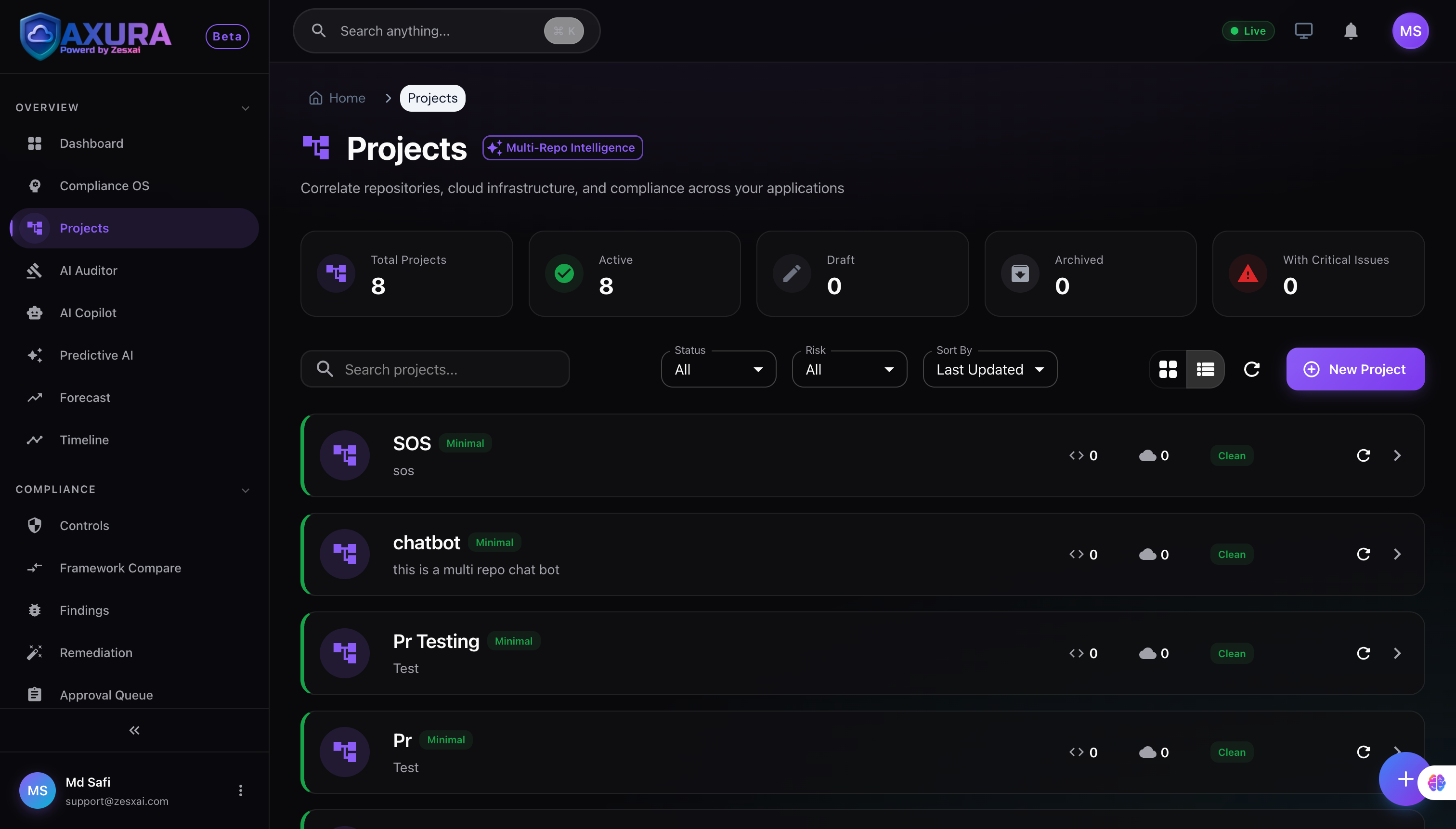
Task: Launch AI Copilot from the sidebar
Action: click(x=87, y=312)
